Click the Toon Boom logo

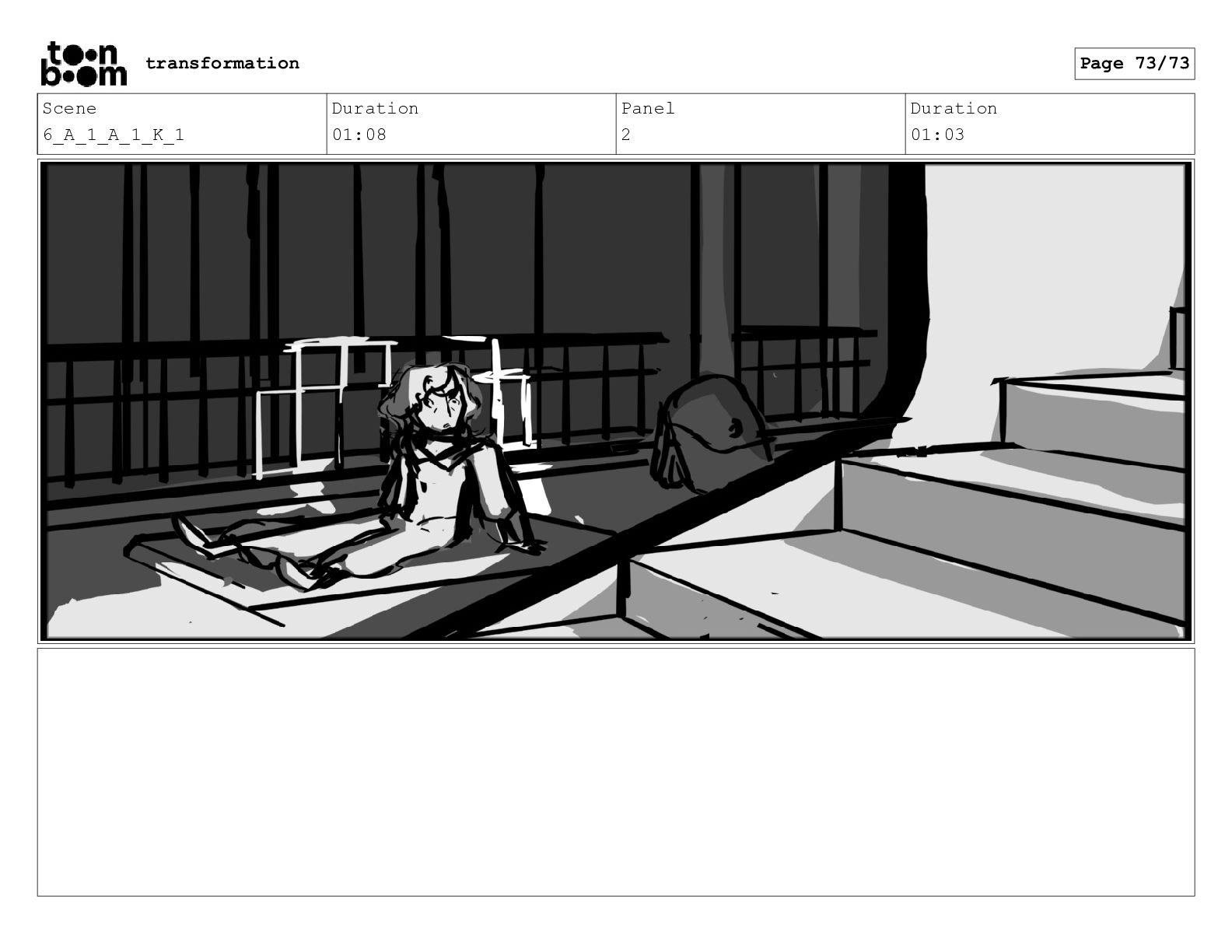pos(83,64)
